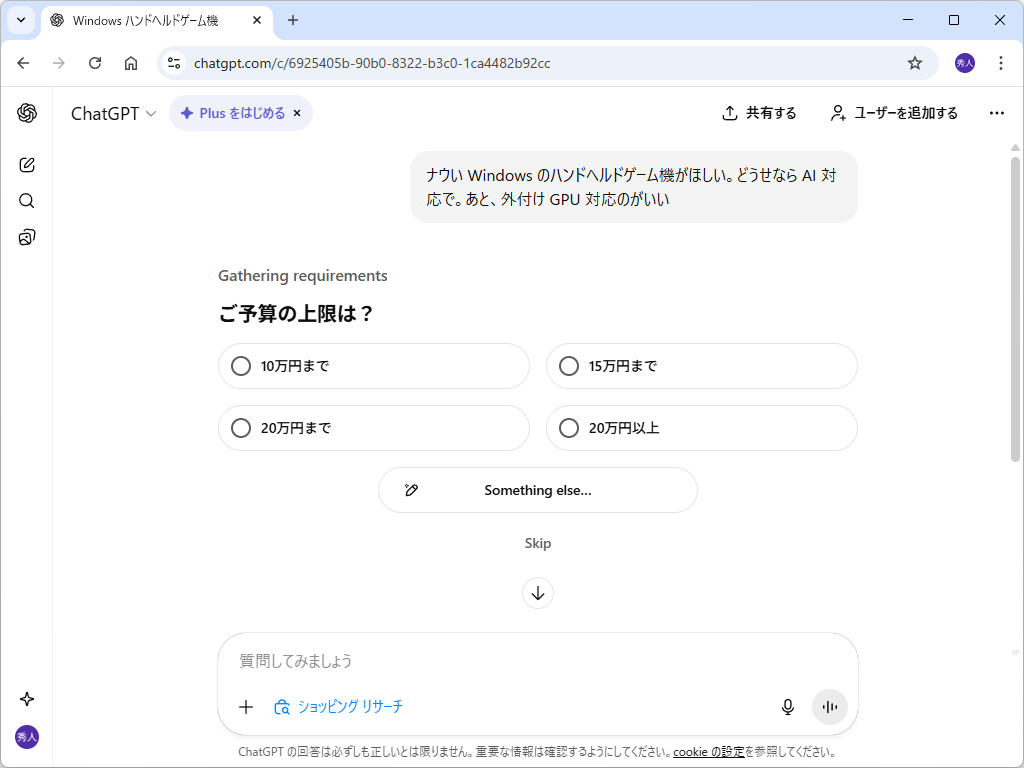
Task: Open chat search from the sidebar
Action: tap(26, 200)
